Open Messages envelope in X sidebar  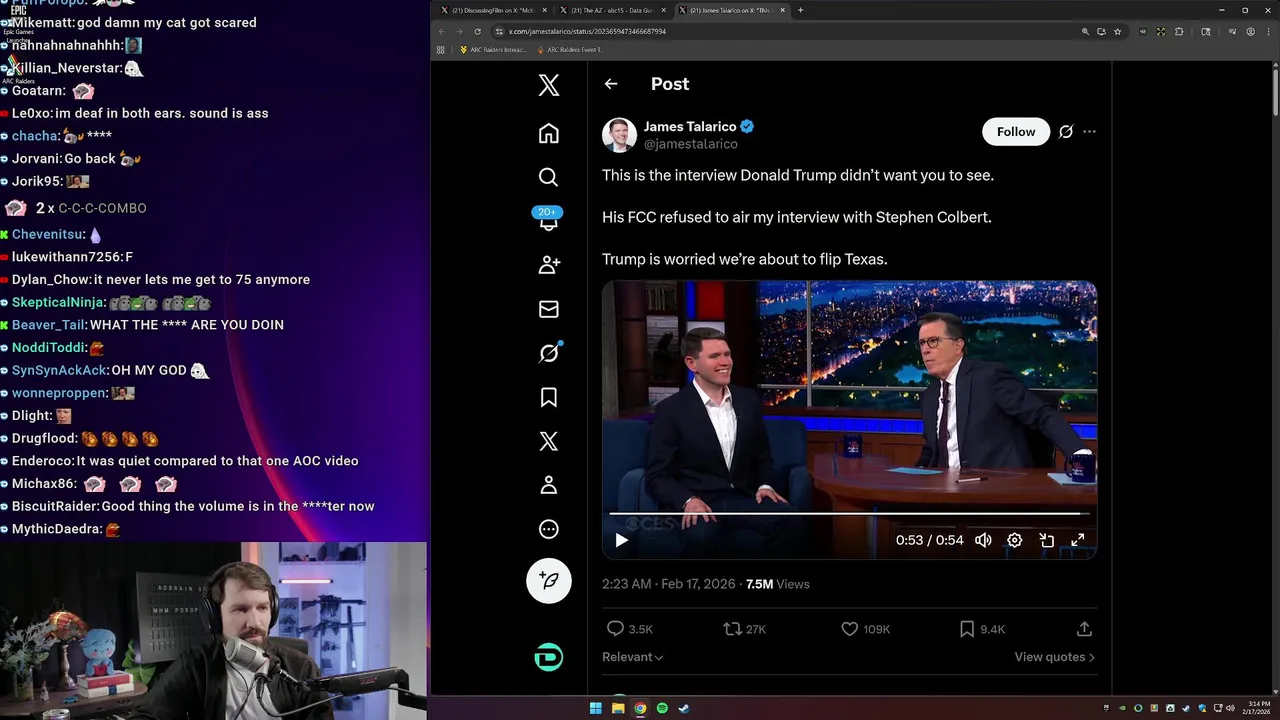pos(548,309)
